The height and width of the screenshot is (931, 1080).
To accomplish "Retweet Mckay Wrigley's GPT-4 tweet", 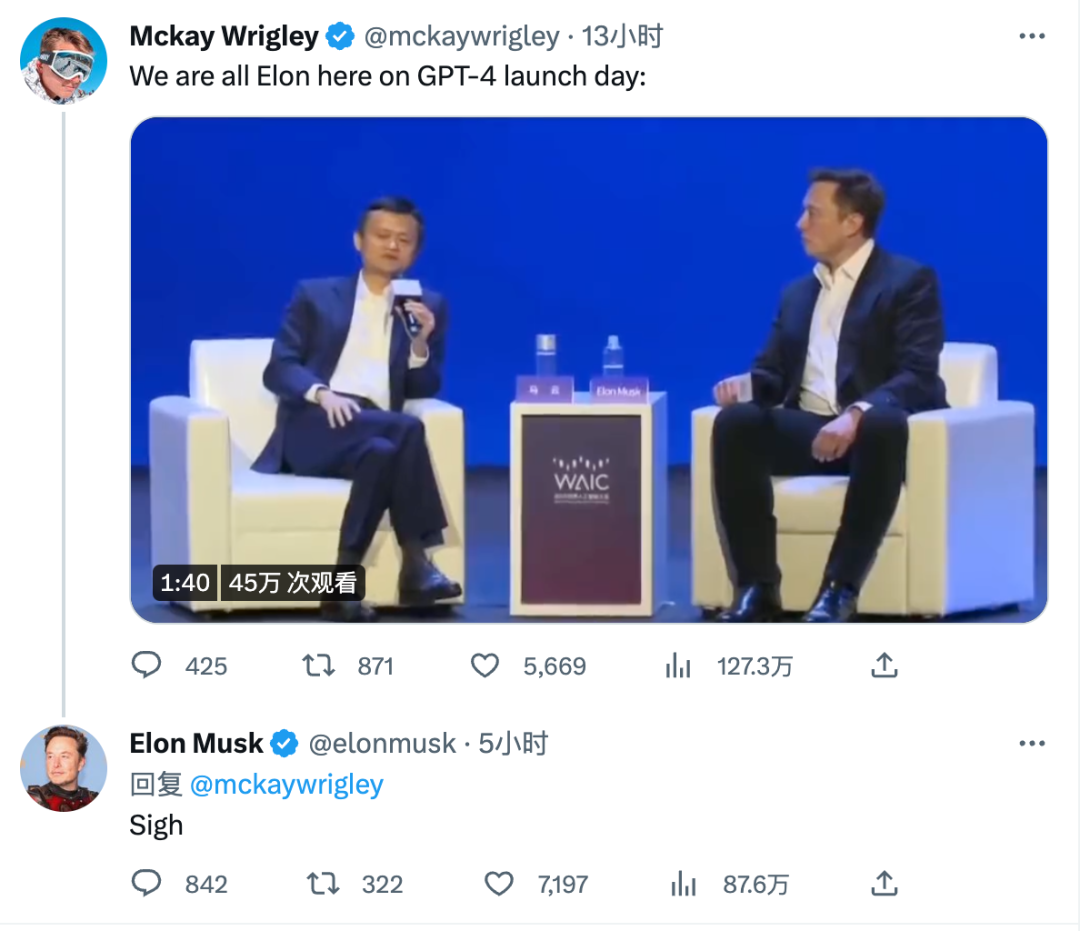I will [319, 666].
